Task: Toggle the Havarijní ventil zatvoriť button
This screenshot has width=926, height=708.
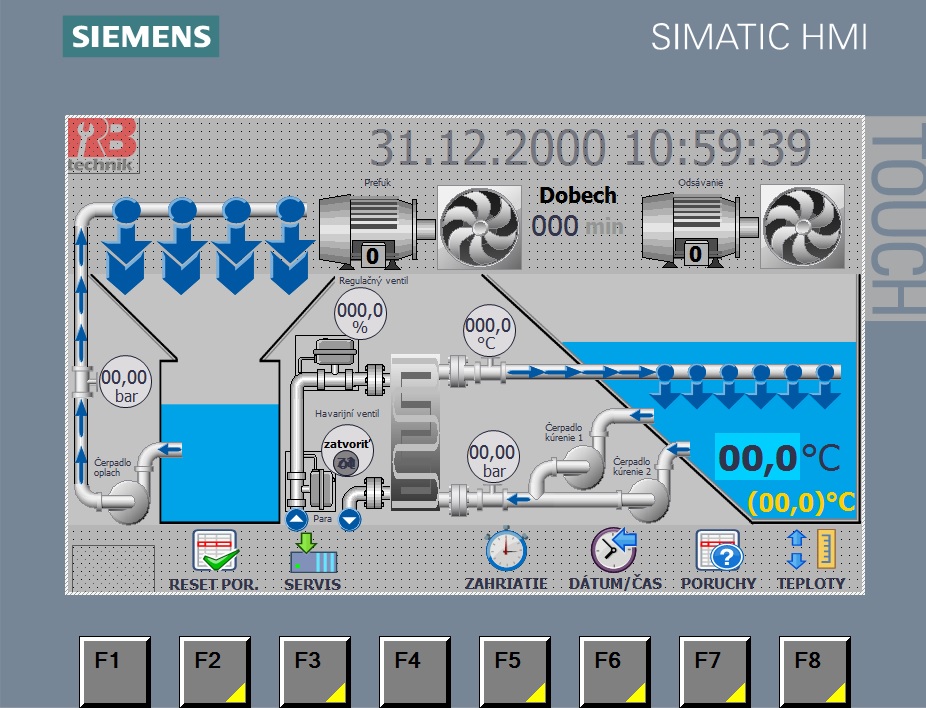Action: tap(346, 452)
